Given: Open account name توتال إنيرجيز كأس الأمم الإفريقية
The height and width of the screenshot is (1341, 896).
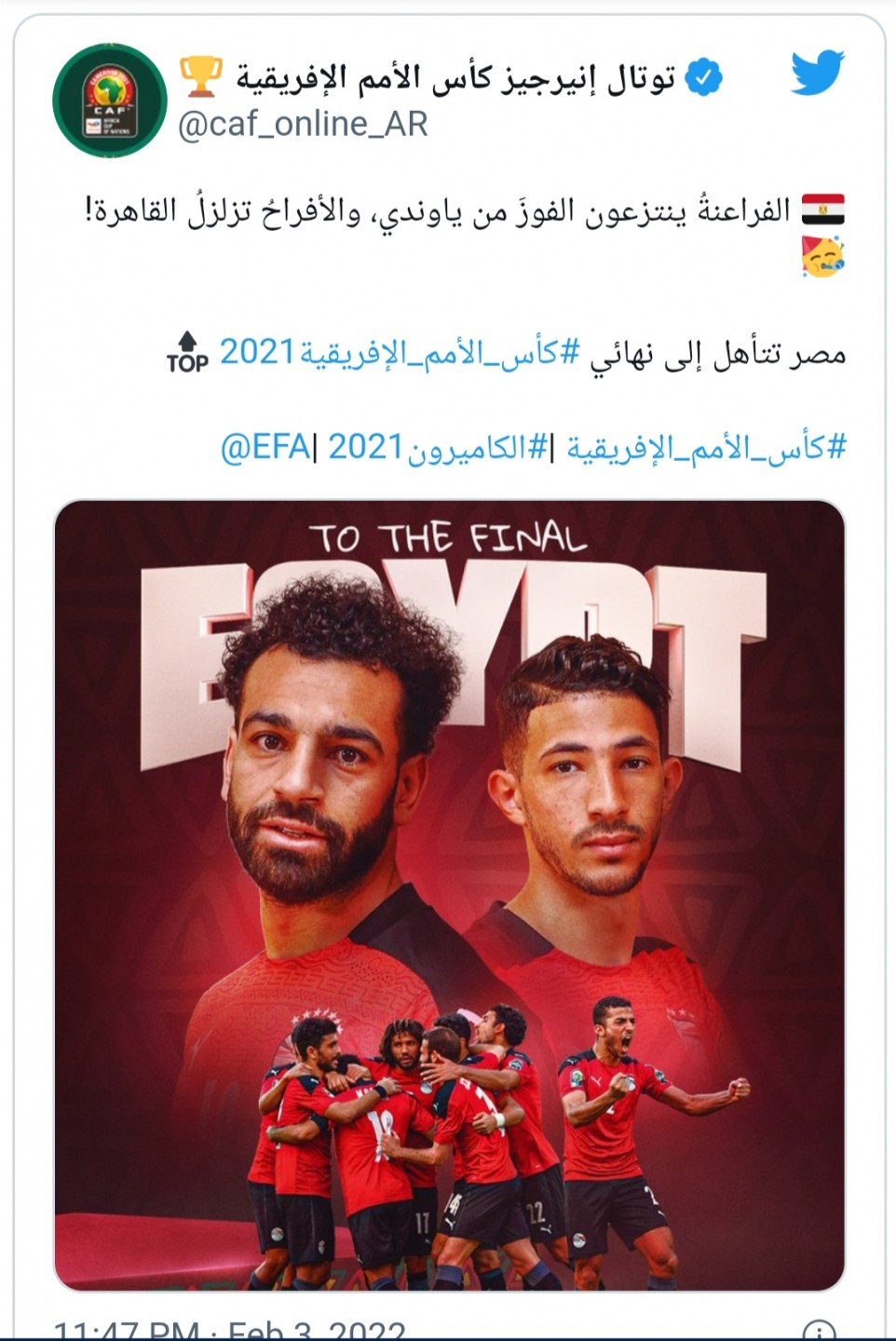Looking at the screenshot, I should (455, 78).
